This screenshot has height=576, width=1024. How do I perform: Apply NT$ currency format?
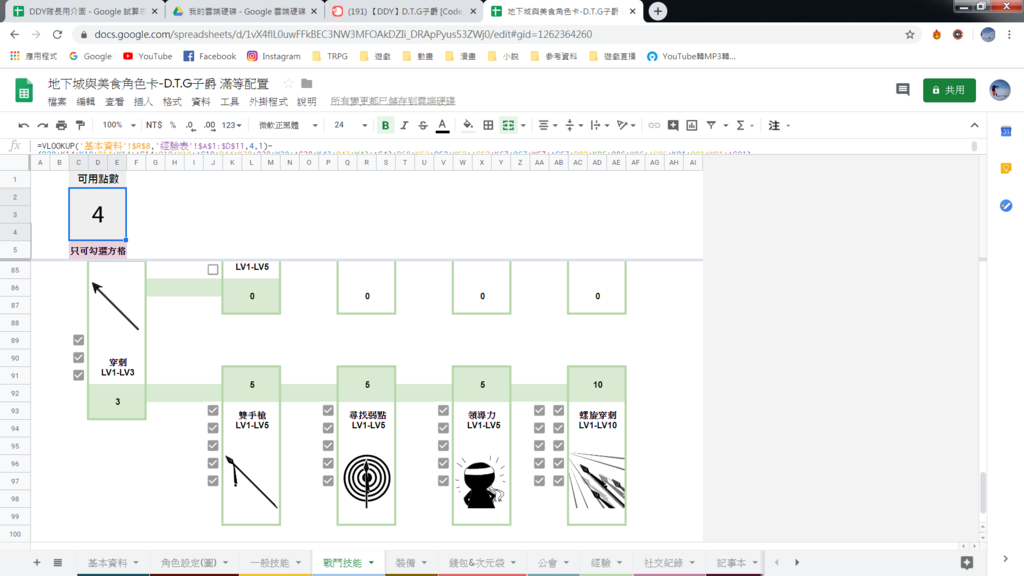154,125
